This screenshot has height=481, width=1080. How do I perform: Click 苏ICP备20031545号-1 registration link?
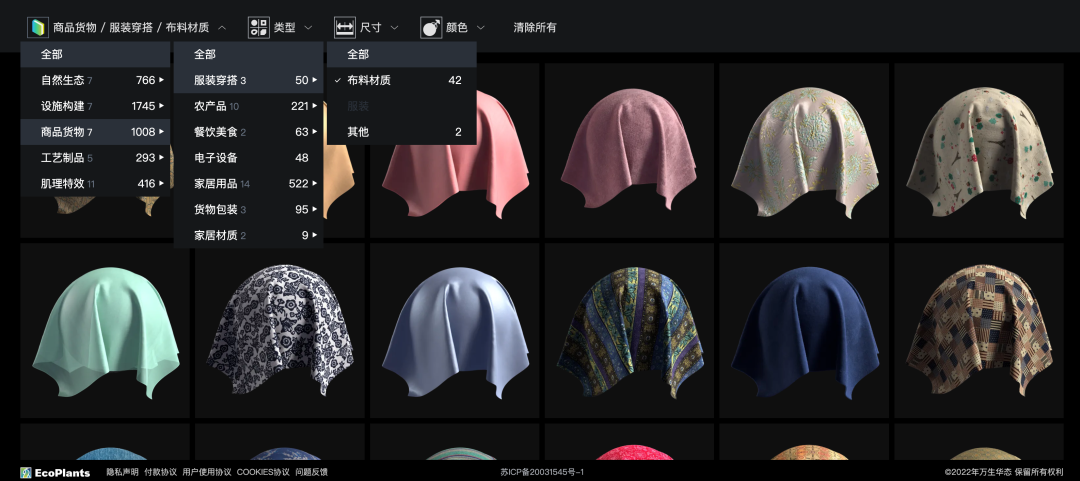542,473
